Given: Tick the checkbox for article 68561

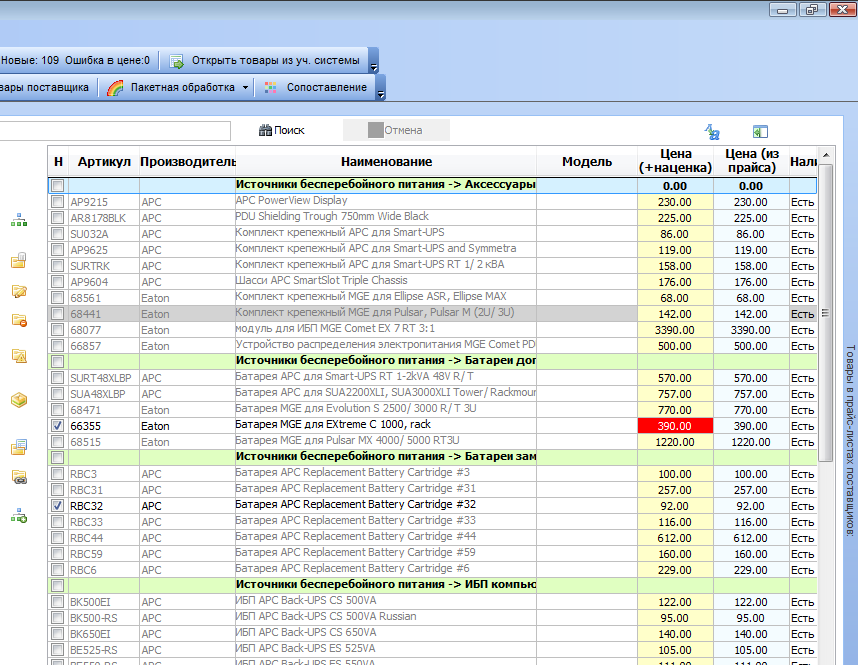Looking at the screenshot, I should point(57,298).
